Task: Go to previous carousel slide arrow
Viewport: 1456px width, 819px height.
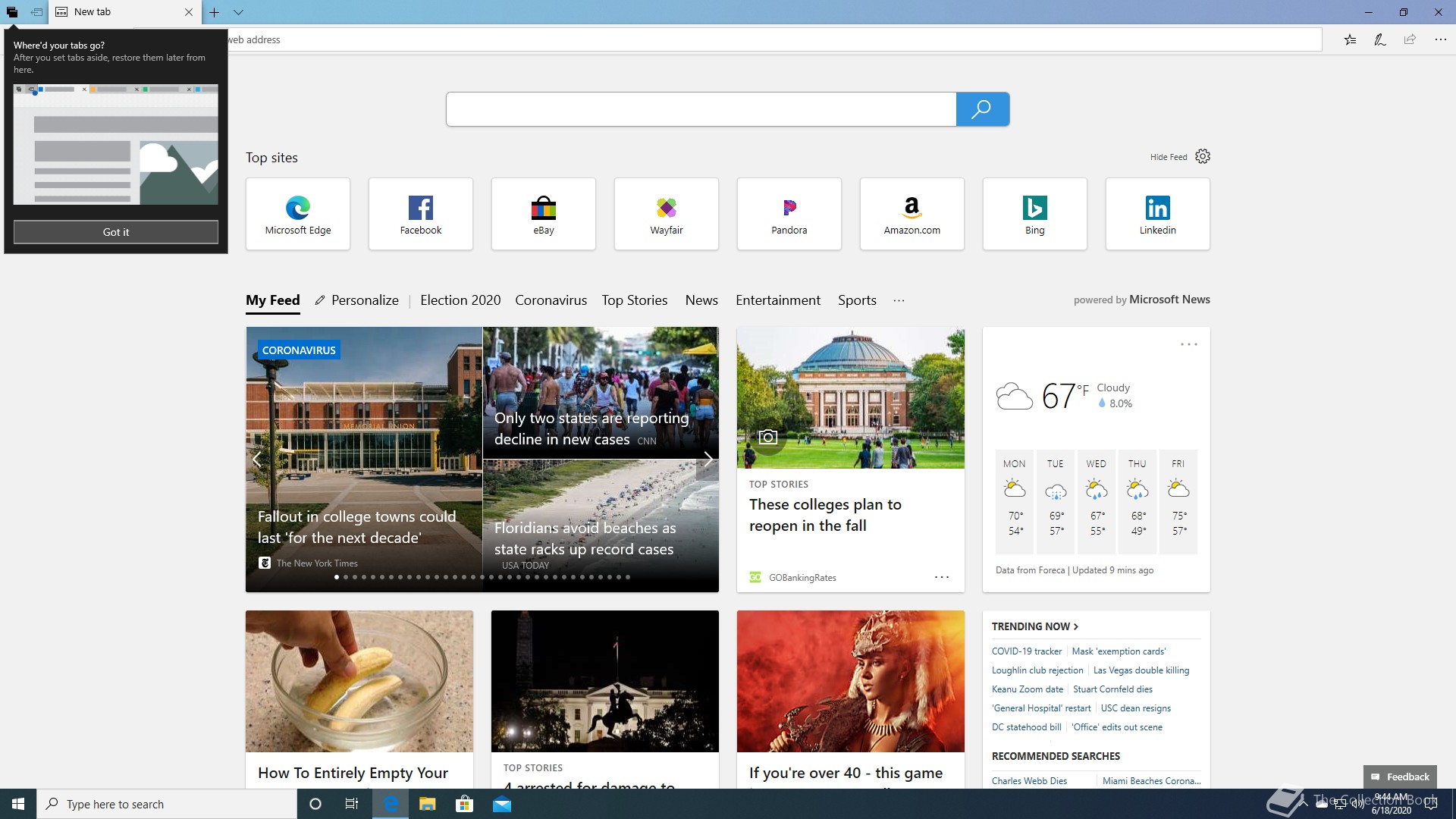Action: 256,460
